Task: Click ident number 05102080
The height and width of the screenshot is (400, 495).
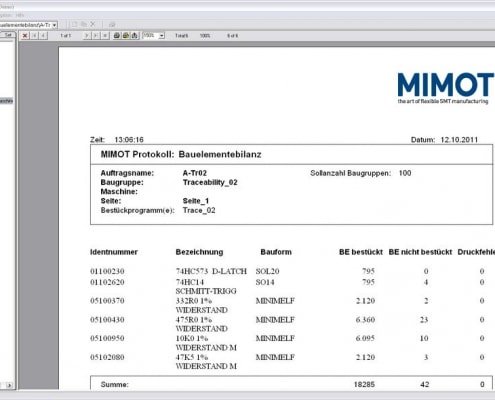Action: coord(107,357)
